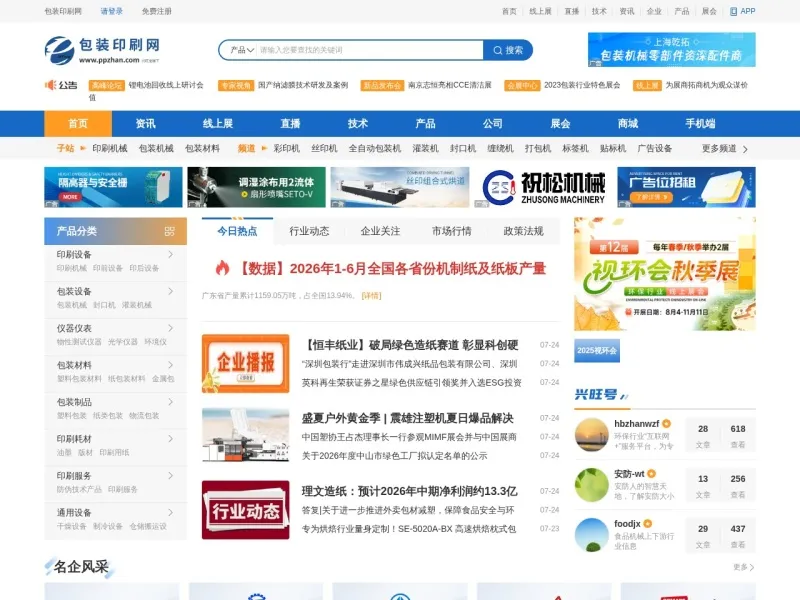
Task: Open the 详情 link under headline
Action: tap(371, 295)
